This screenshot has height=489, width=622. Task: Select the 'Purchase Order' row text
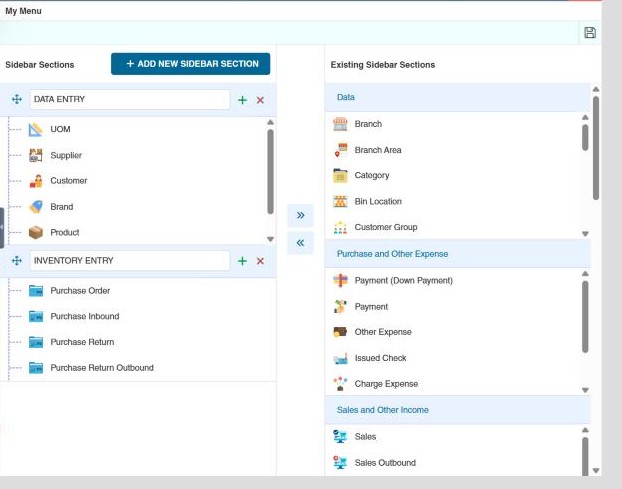80,291
